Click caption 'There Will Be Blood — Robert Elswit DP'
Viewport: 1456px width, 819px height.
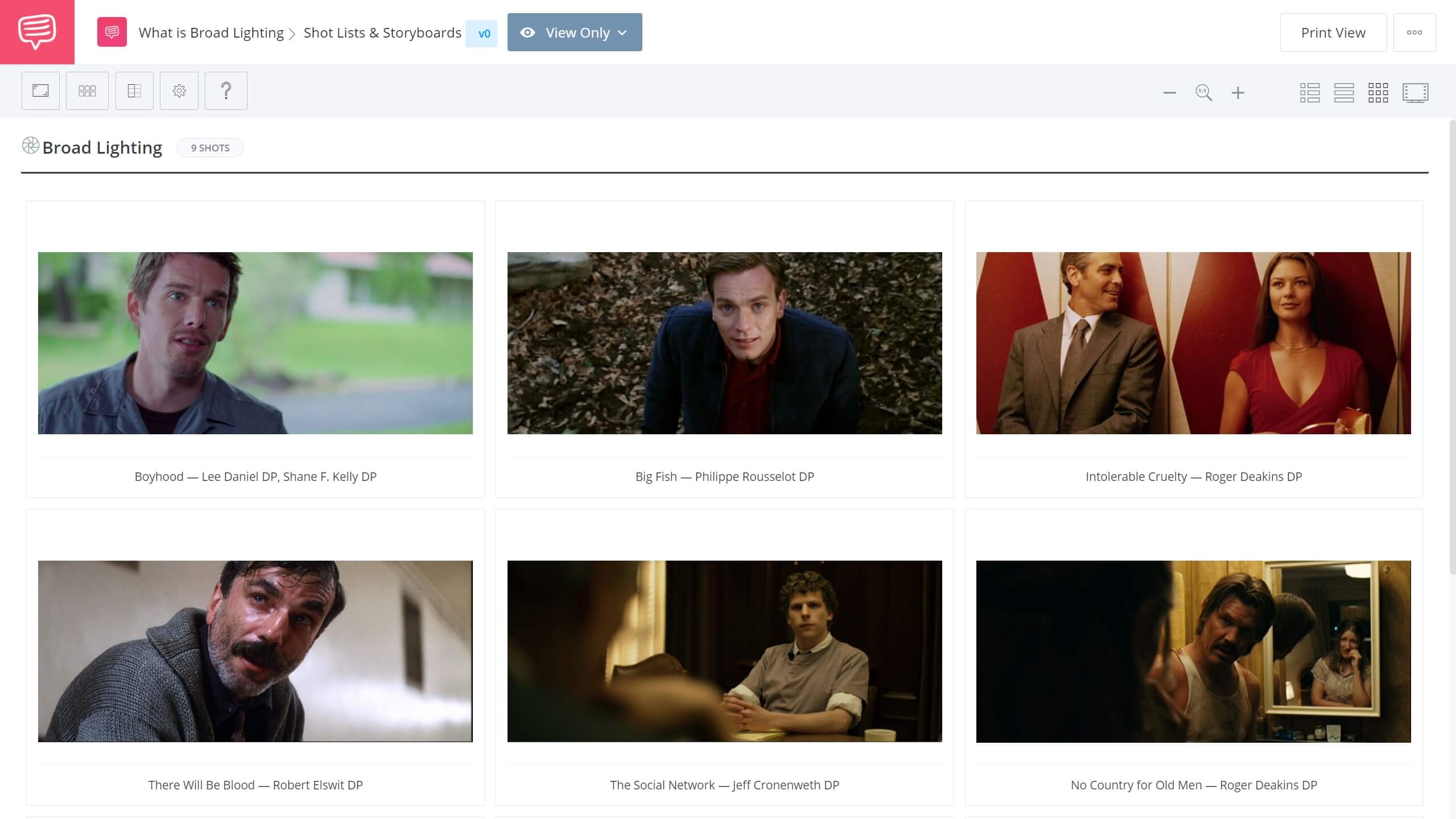(x=255, y=785)
